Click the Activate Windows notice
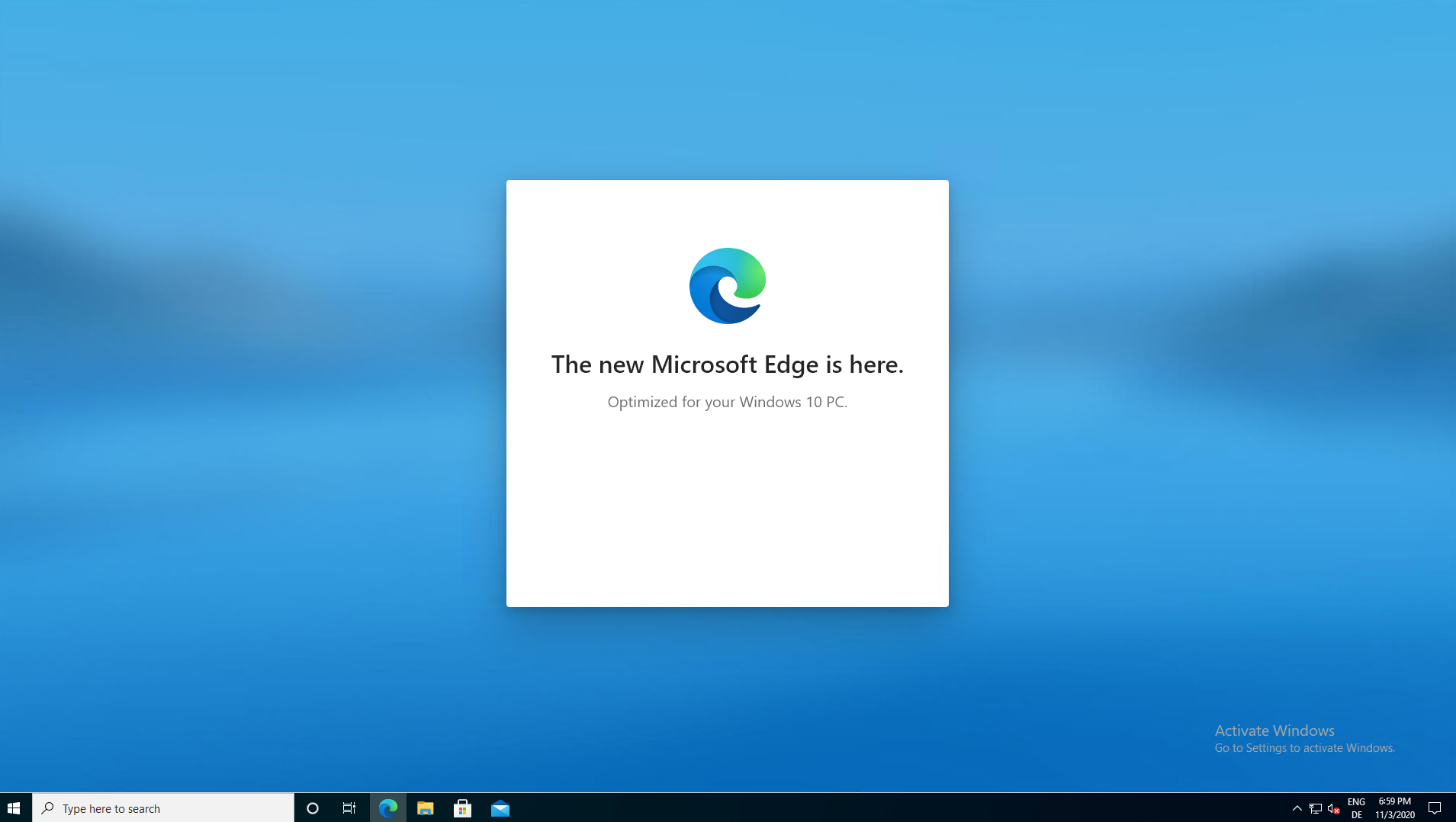The image size is (1456, 822). [1273, 730]
